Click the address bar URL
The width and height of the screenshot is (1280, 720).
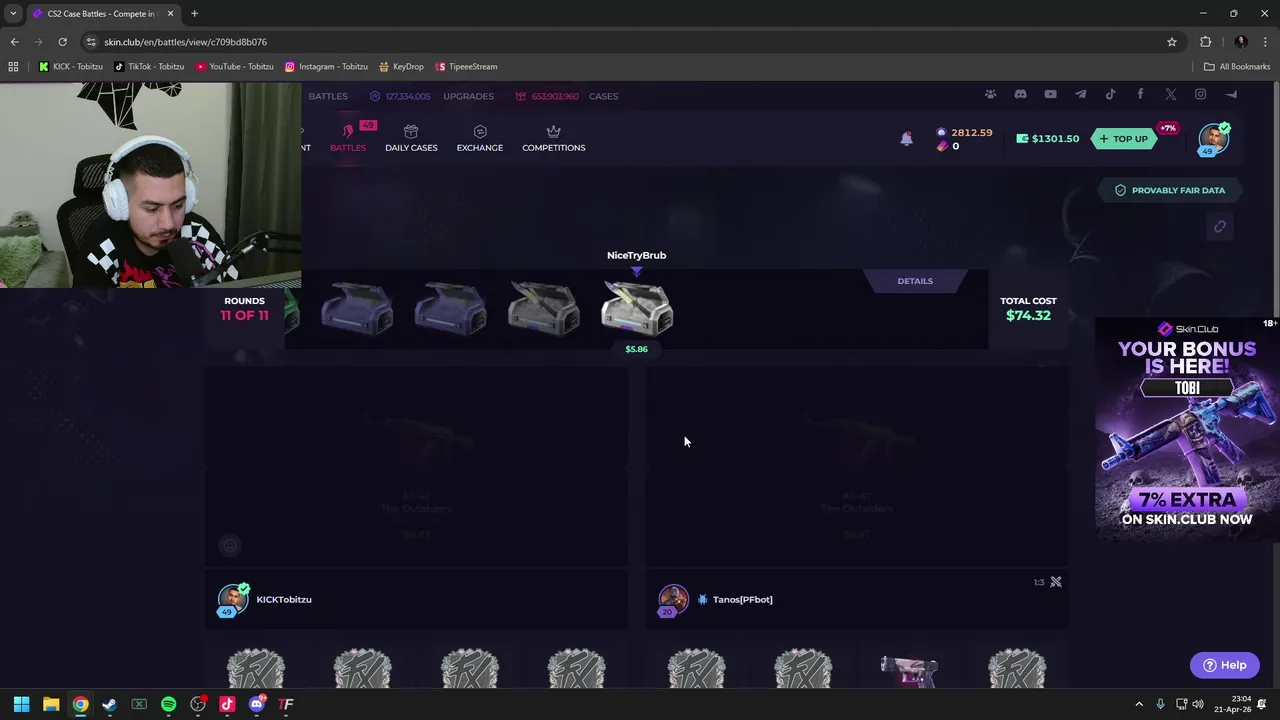[185, 42]
